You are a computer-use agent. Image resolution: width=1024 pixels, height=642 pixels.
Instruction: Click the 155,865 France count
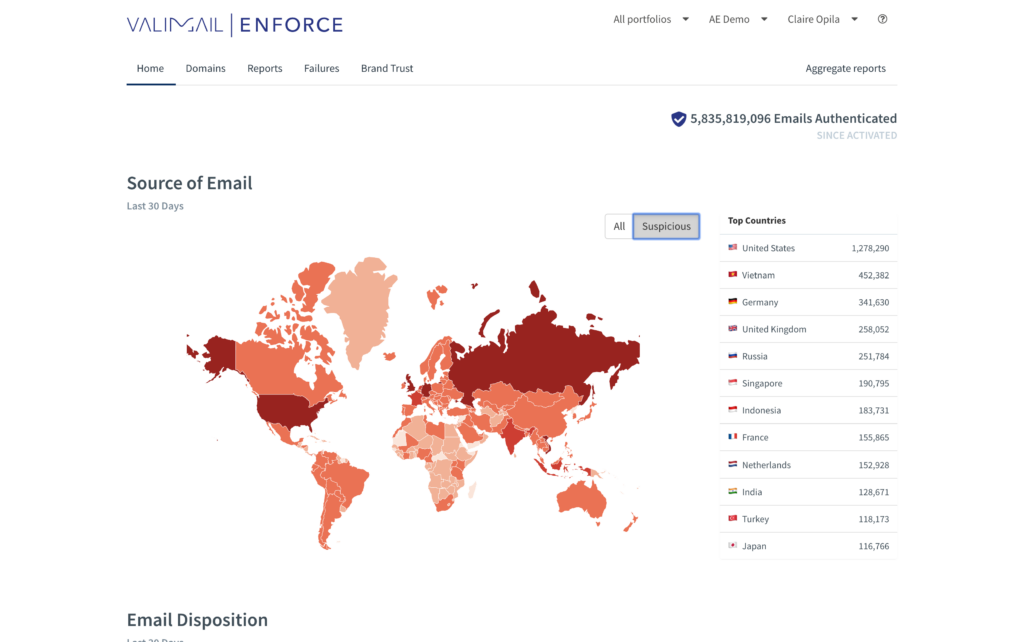[873, 438]
